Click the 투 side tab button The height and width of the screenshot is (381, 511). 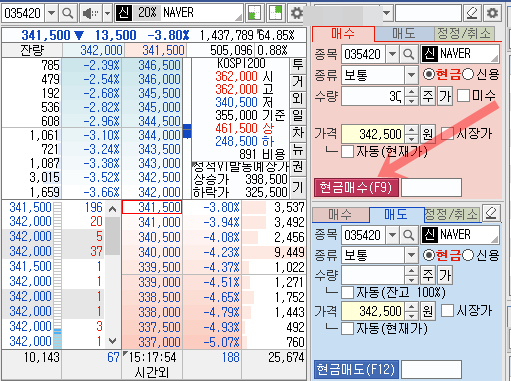[298, 65]
